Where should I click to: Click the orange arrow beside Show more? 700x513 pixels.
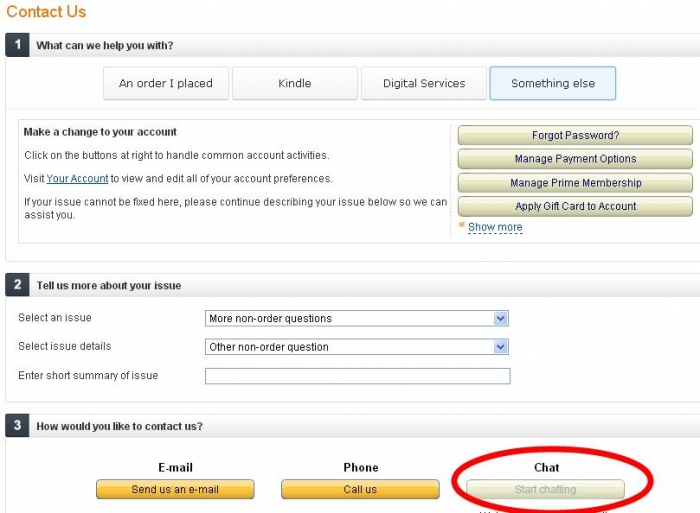(462, 225)
